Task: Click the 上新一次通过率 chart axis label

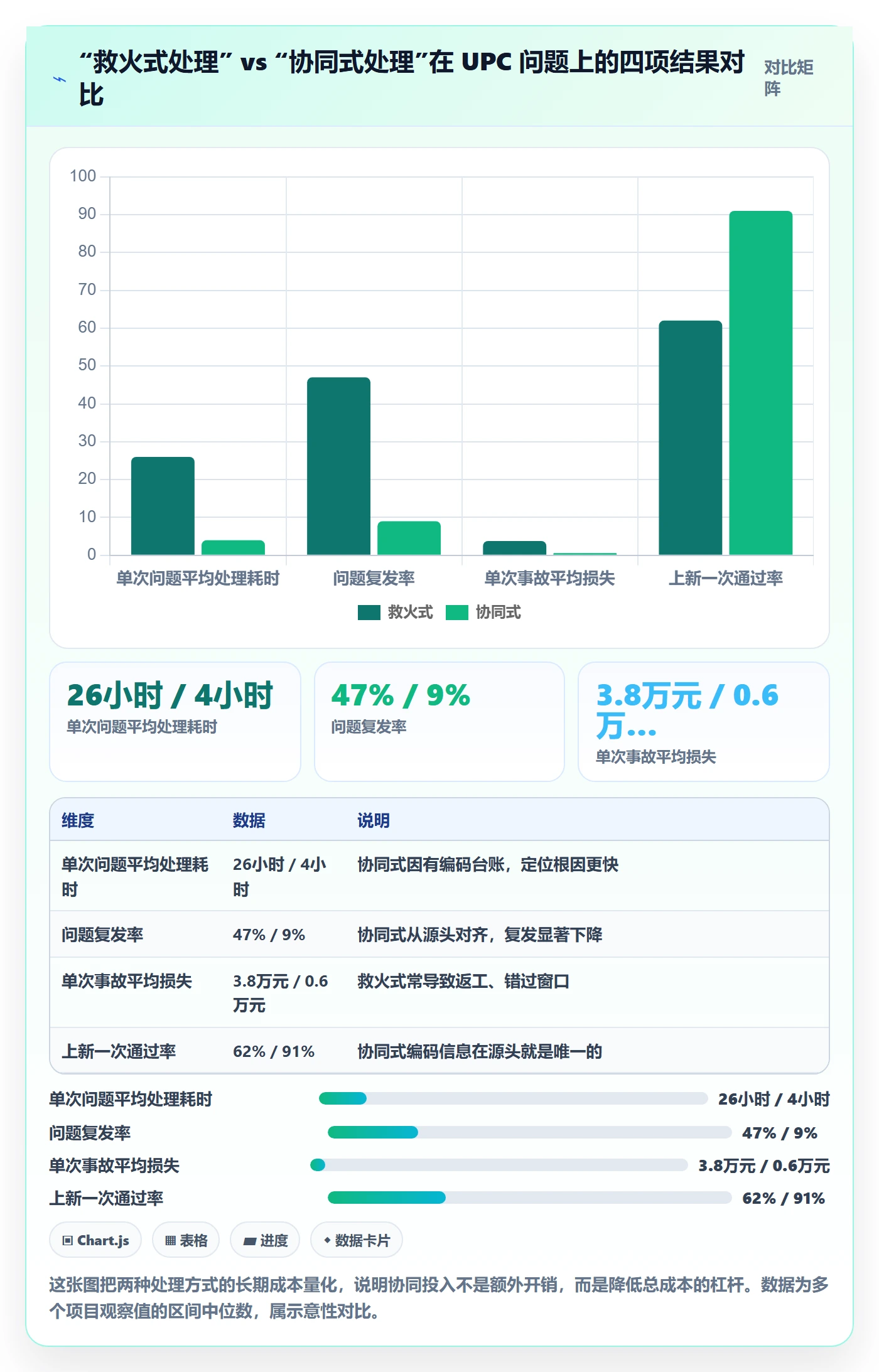Action: tap(726, 578)
